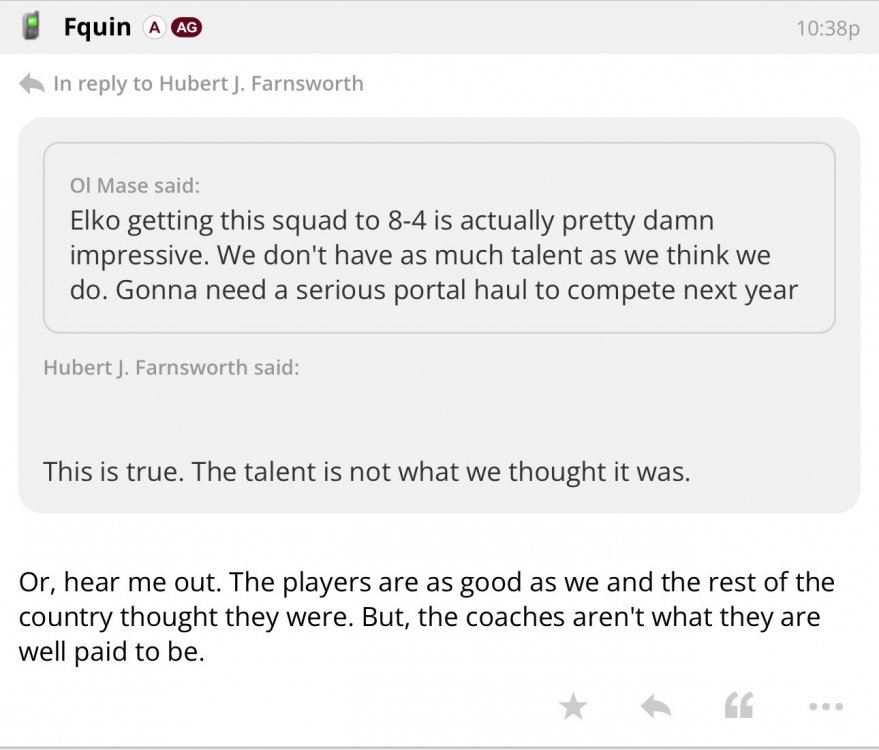Star this post by Fquin

573,707
